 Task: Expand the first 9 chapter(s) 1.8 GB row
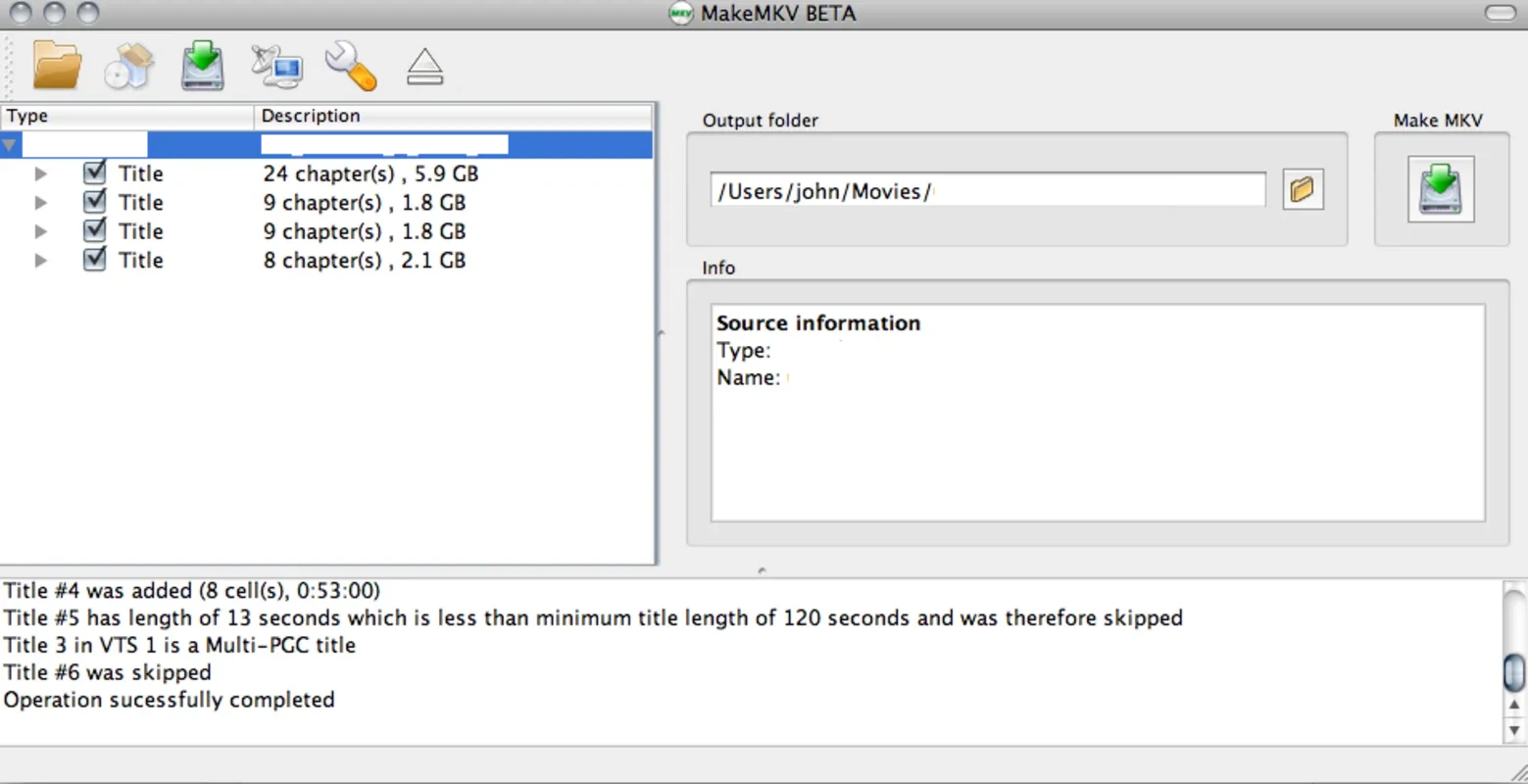pos(40,203)
